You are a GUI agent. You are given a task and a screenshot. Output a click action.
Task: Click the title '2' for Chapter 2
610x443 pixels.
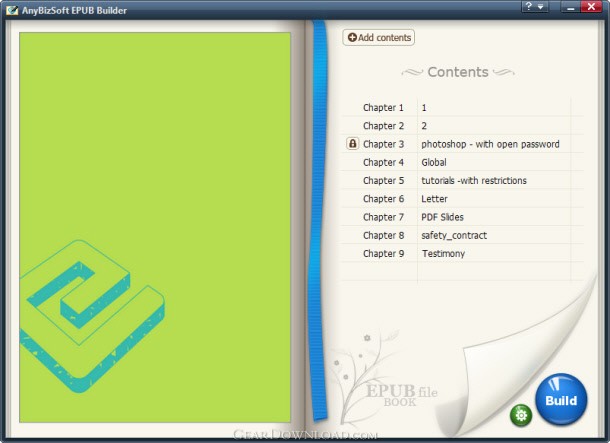point(424,126)
